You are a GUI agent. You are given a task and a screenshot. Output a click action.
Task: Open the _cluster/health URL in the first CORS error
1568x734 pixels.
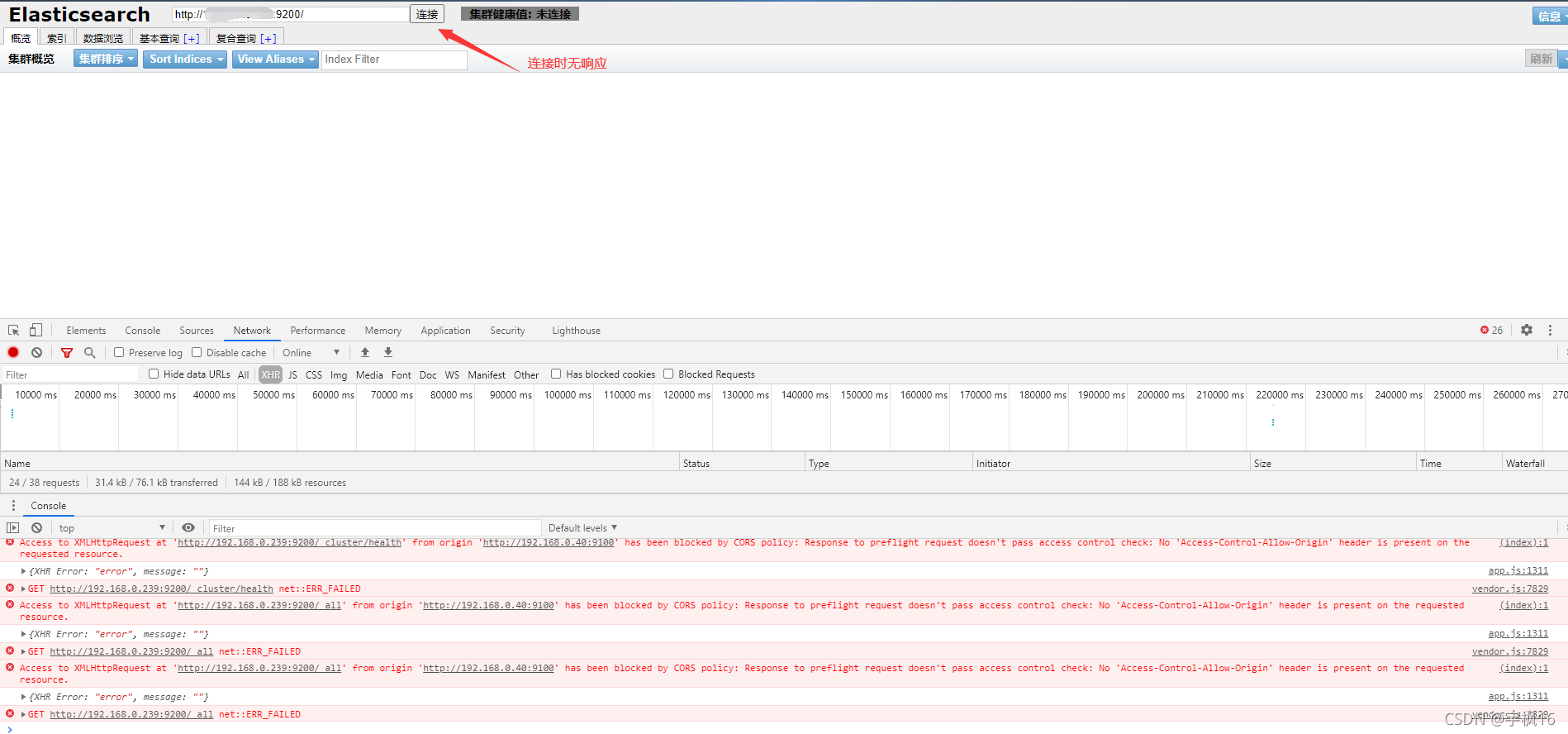coord(290,542)
